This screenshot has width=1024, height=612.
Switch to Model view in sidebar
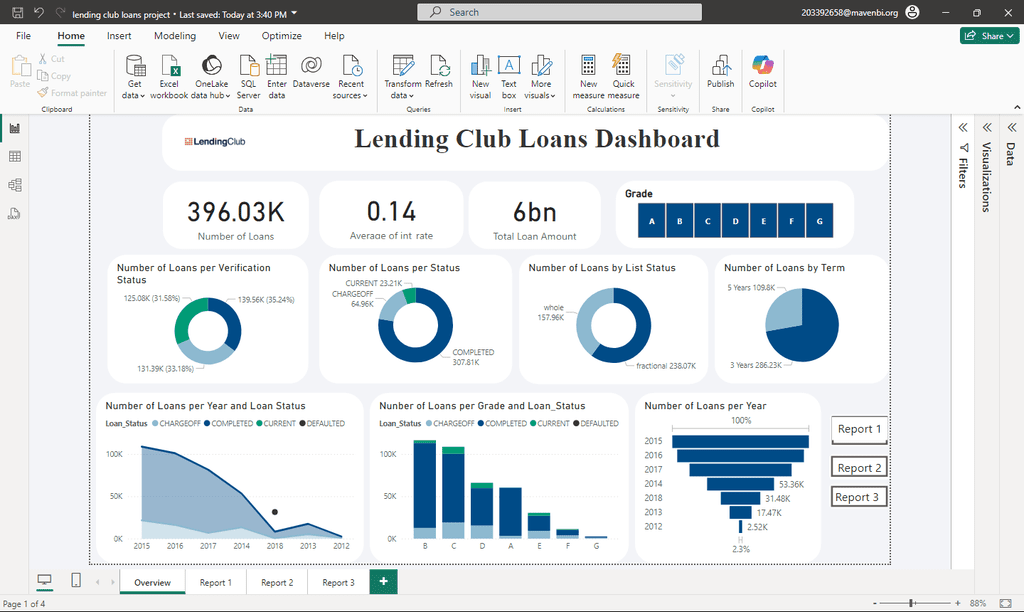tap(14, 185)
